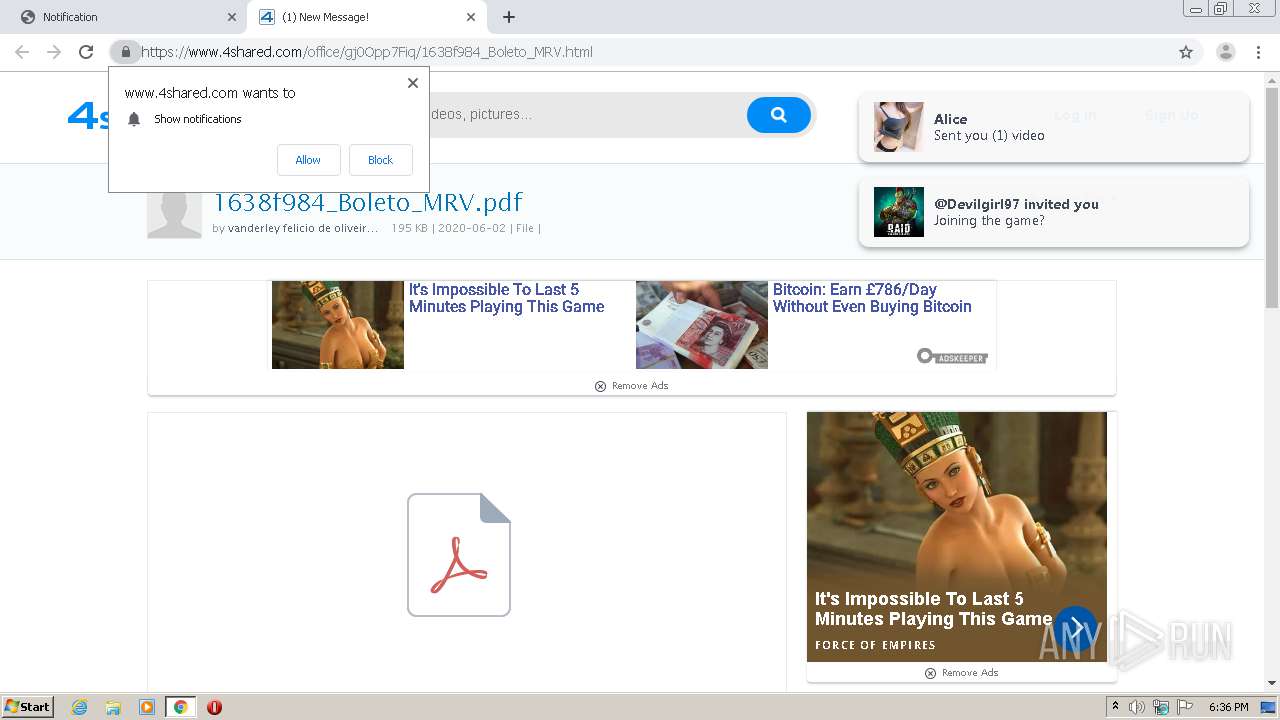Click the 6:36 PM taskbar clock
This screenshot has height=720, width=1280.
tap(1228, 707)
